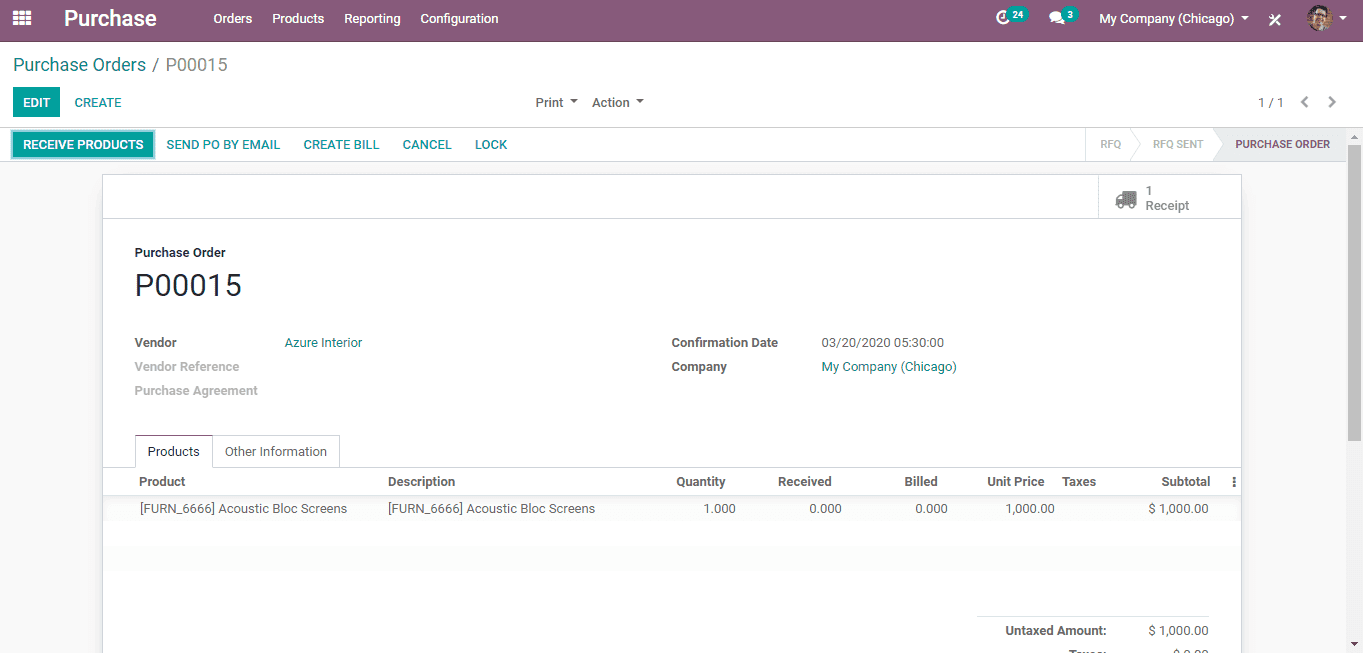
Task: Click the Taxes column header
Action: pos(1079,482)
